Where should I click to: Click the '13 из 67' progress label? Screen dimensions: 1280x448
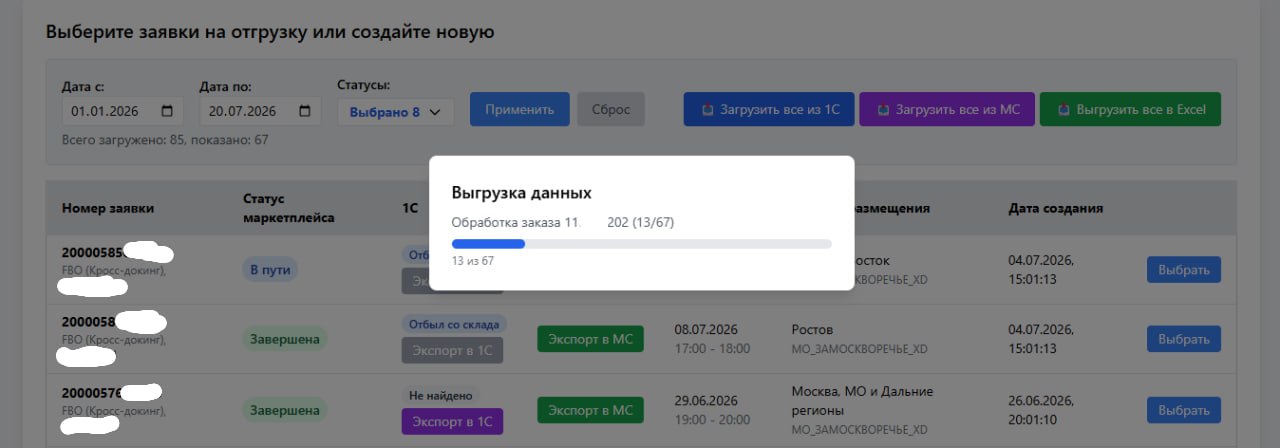473,260
